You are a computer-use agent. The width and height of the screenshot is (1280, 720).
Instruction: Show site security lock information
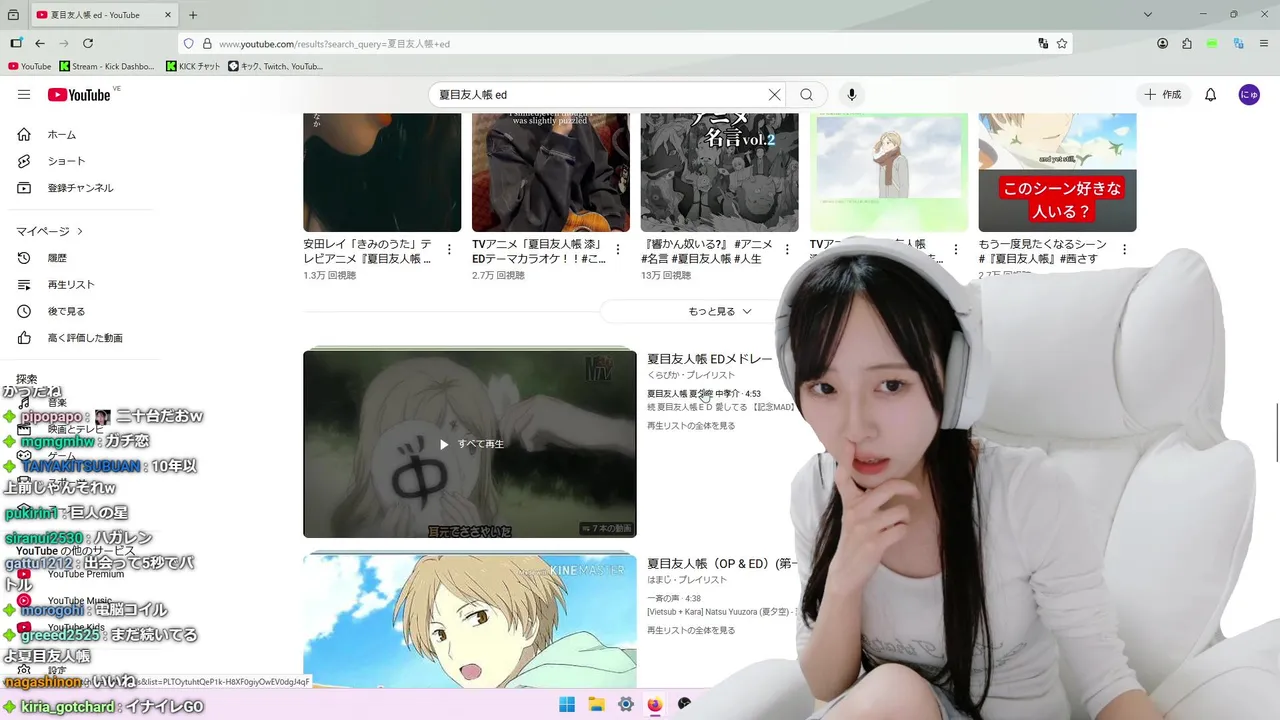click(x=207, y=44)
